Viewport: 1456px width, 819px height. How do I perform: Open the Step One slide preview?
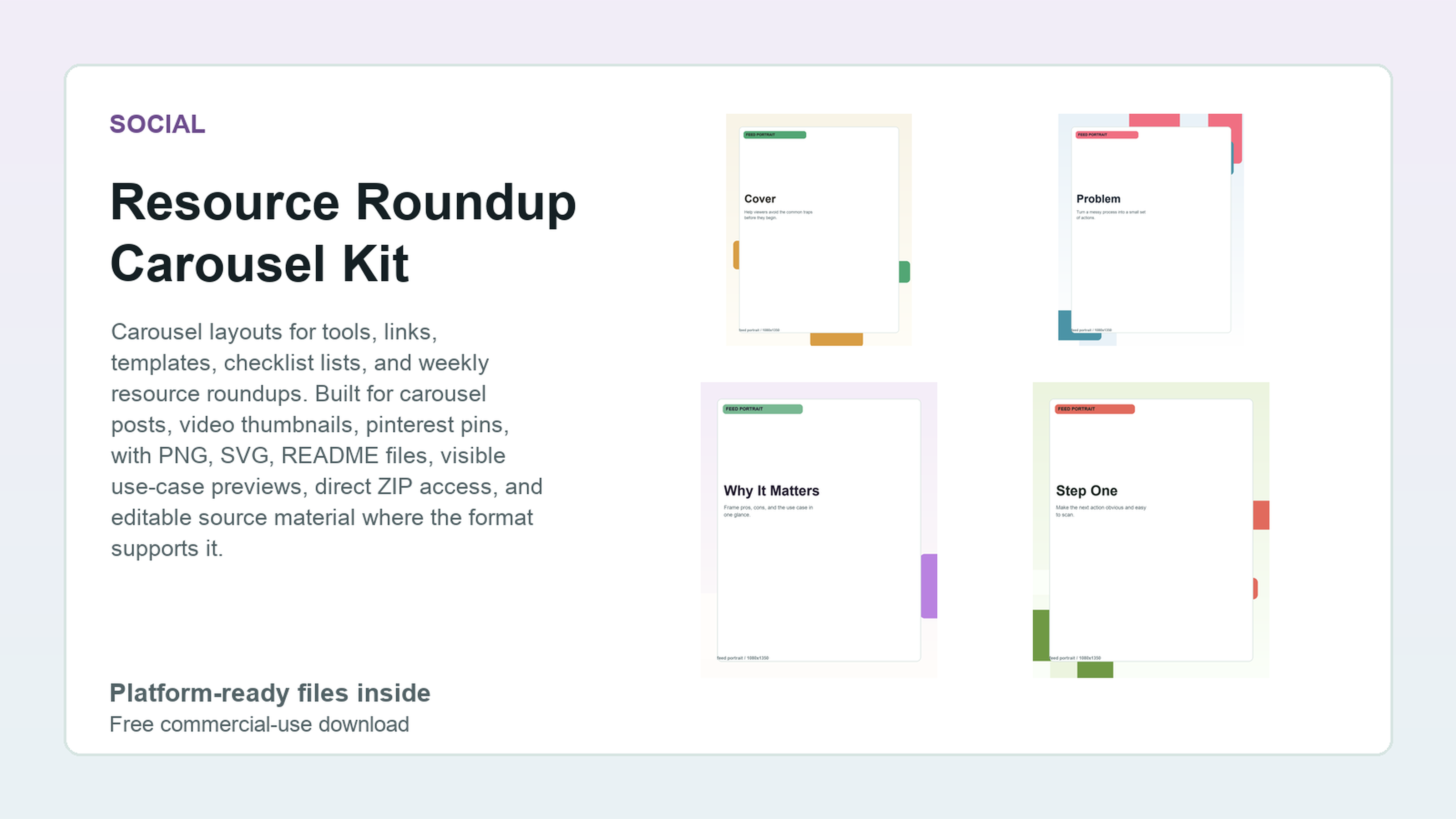tap(1151, 530)
